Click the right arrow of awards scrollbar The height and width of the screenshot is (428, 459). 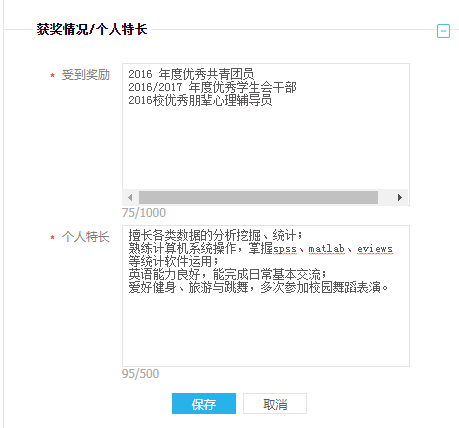click(400, 197)
